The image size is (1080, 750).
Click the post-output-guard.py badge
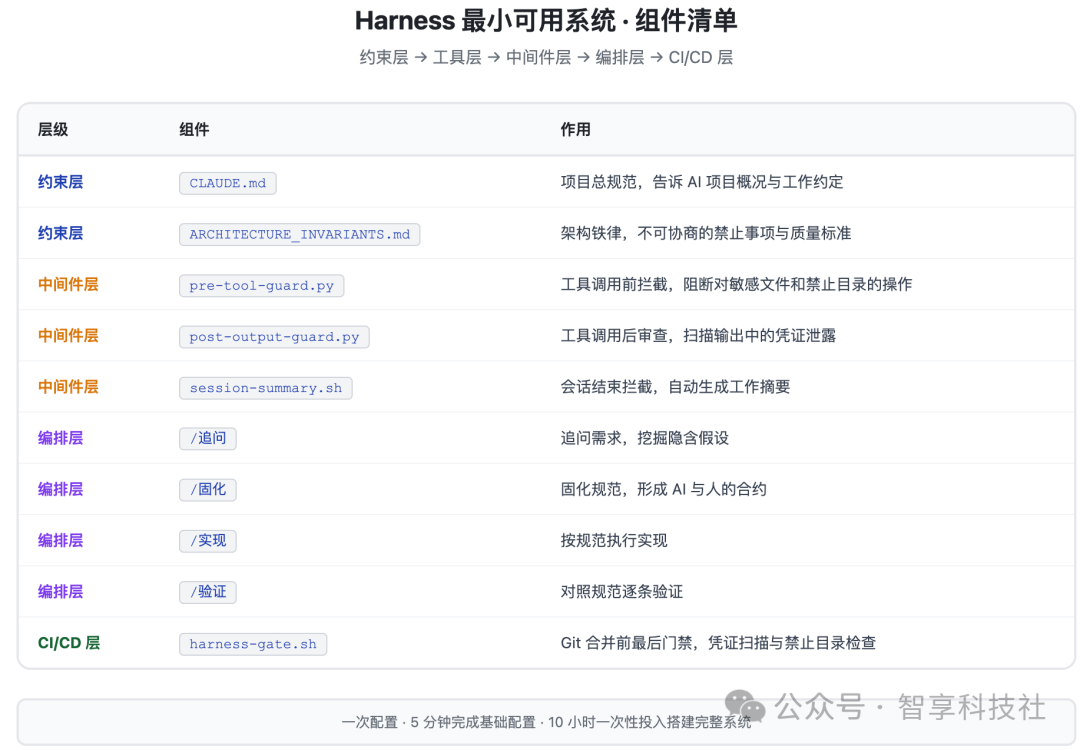coord(273,336)
